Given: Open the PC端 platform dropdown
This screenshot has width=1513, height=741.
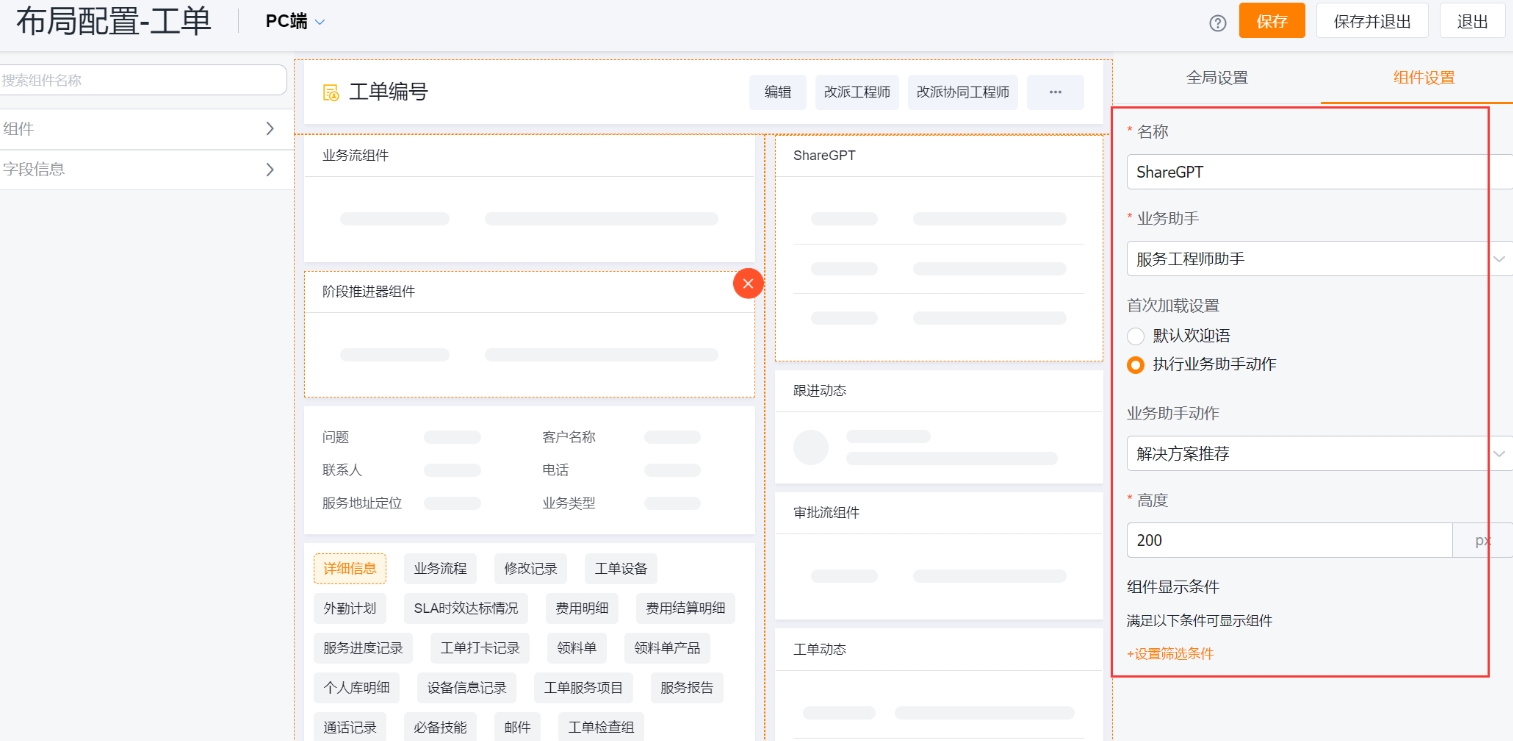Looking at the screenshot, I should 296,21.
